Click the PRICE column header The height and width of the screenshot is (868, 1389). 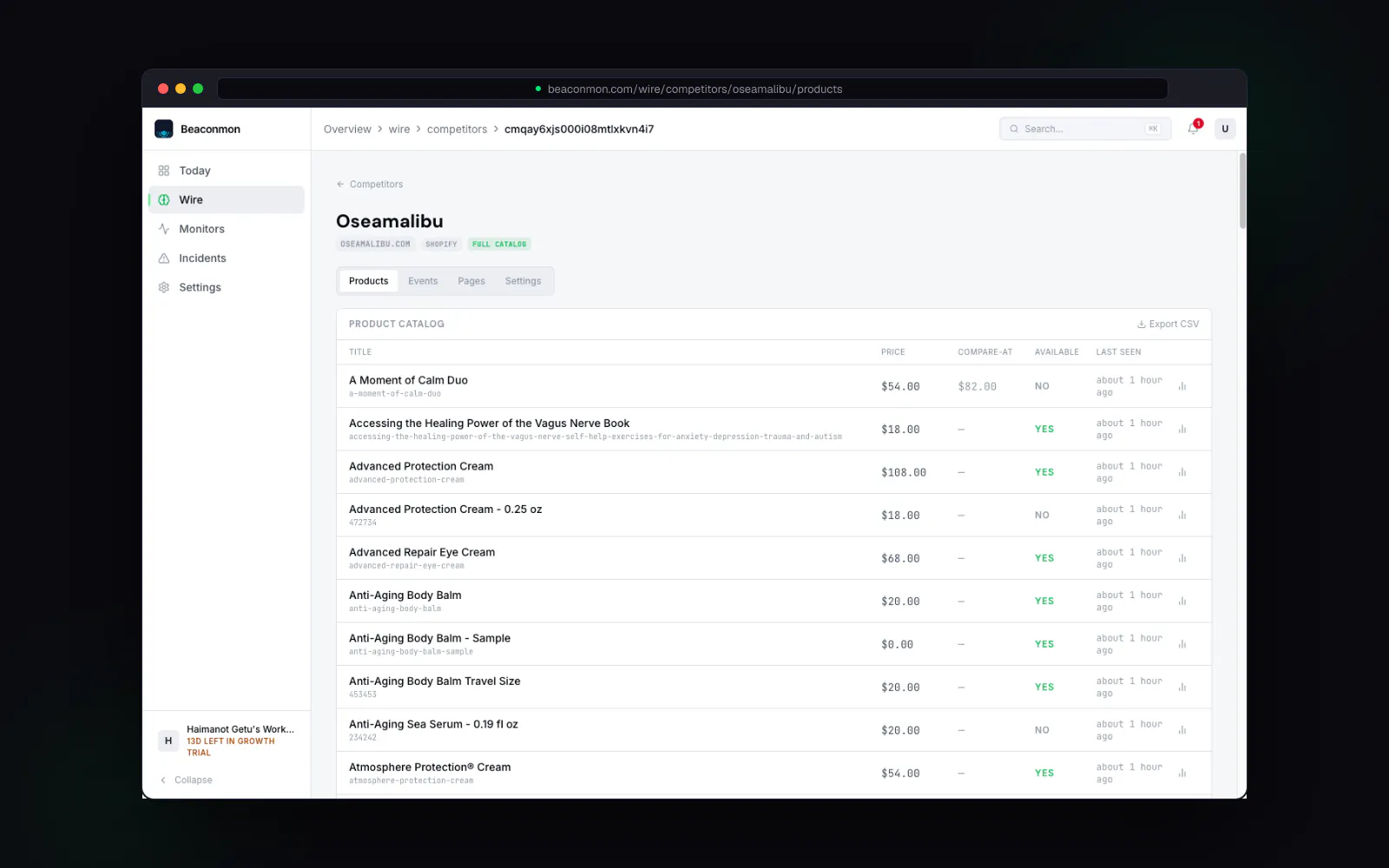pos(893,352)
